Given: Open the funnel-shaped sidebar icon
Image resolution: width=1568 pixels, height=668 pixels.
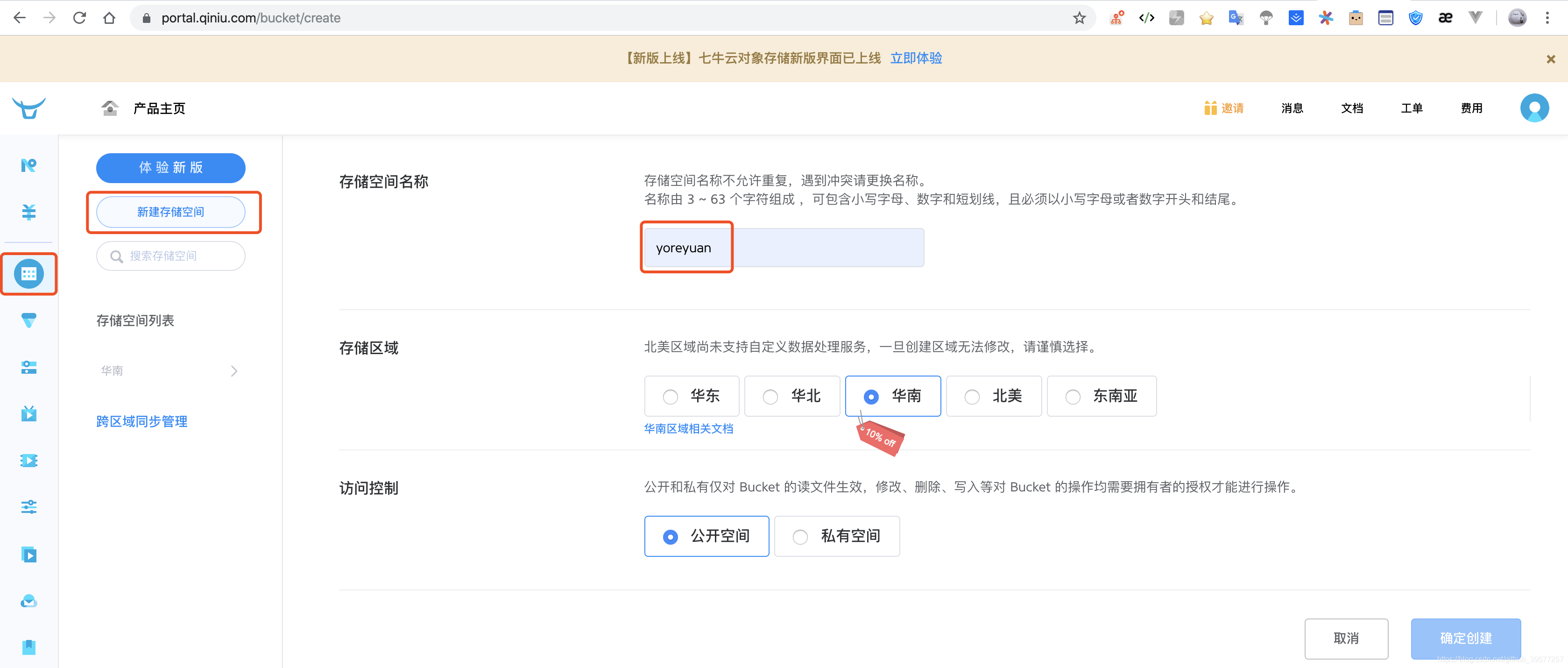Looking at the screenshot, I should pos(28,320).
